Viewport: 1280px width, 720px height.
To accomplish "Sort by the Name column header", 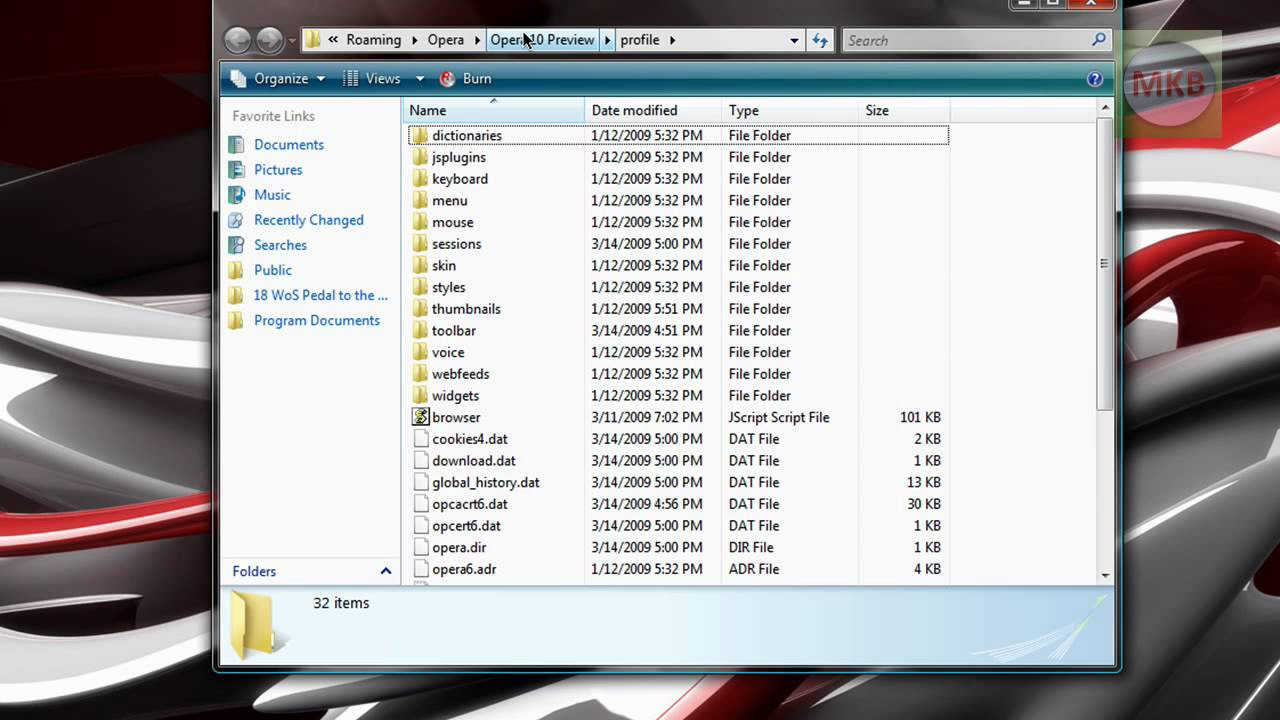I will [494, 110].
